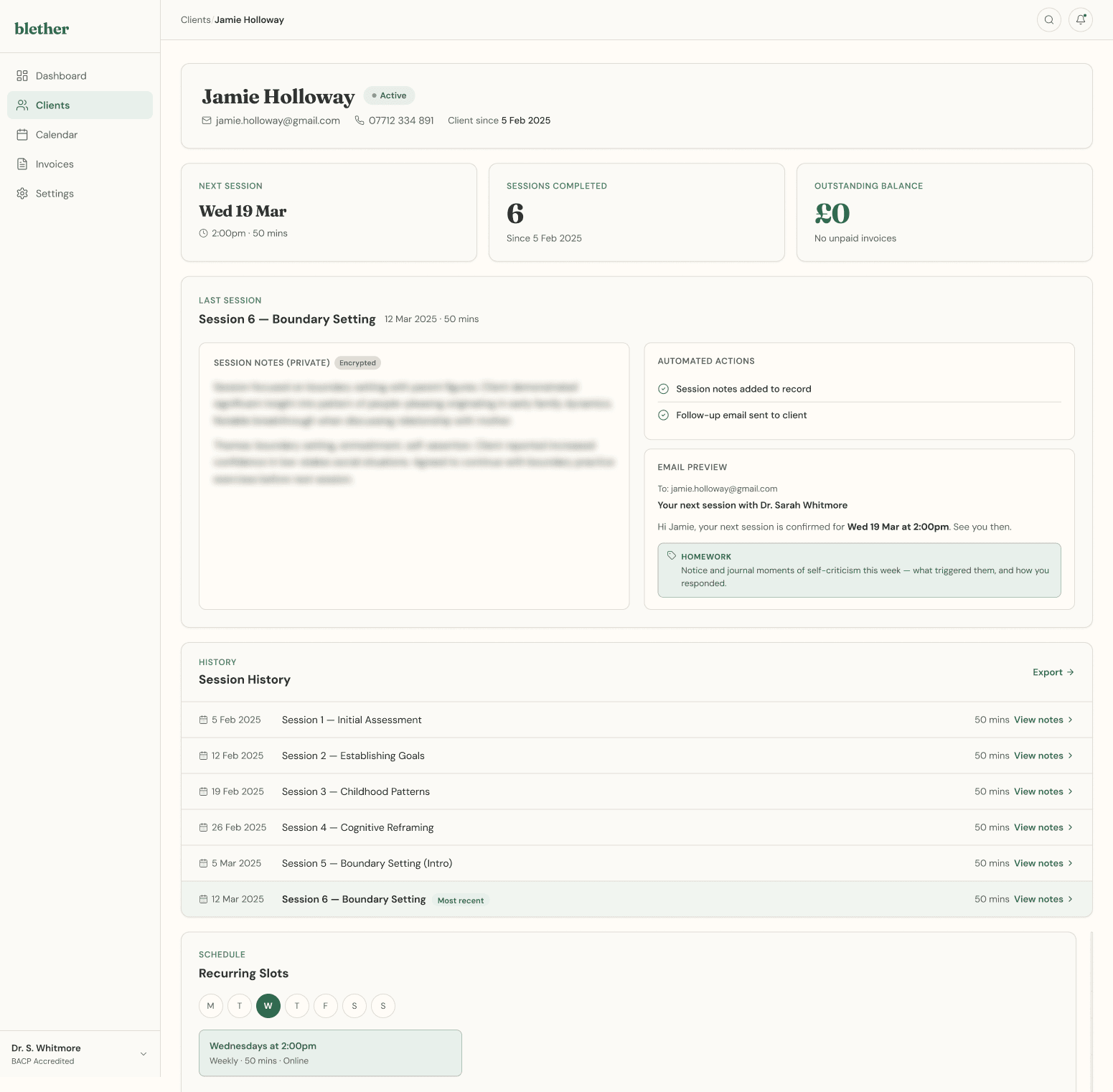Click the Clients people icon

(22, 105)
